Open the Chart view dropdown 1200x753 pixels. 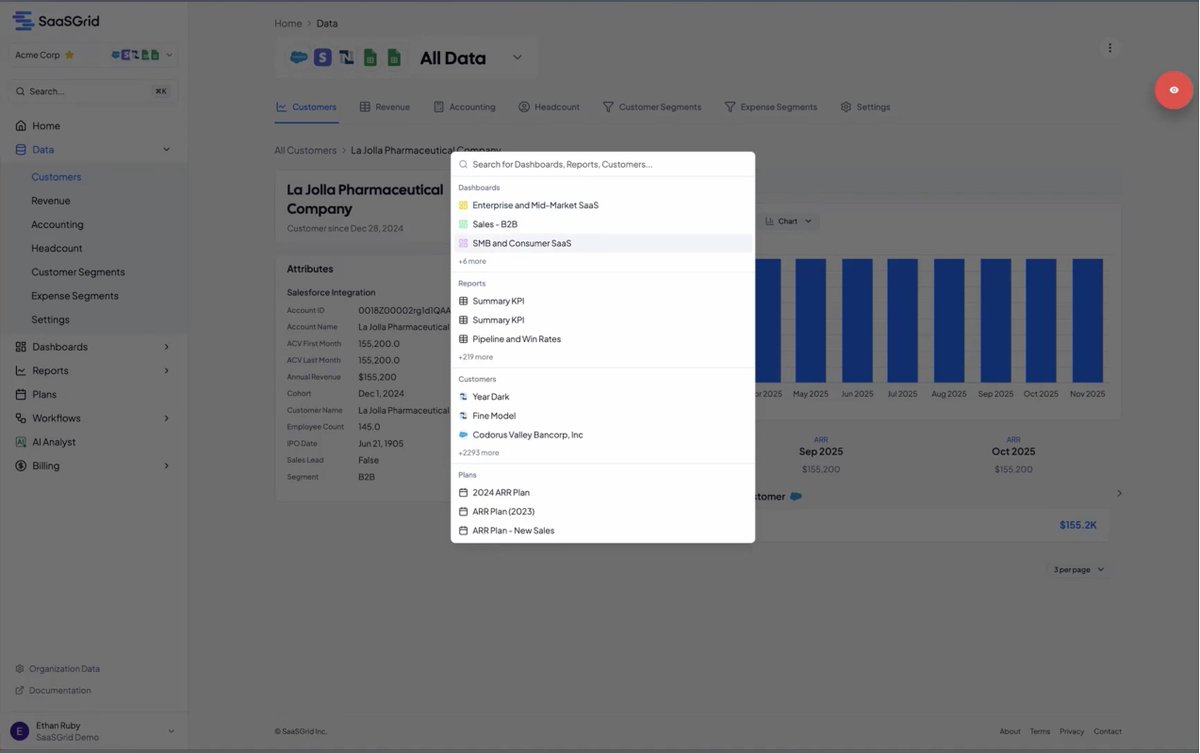[789, 221]
